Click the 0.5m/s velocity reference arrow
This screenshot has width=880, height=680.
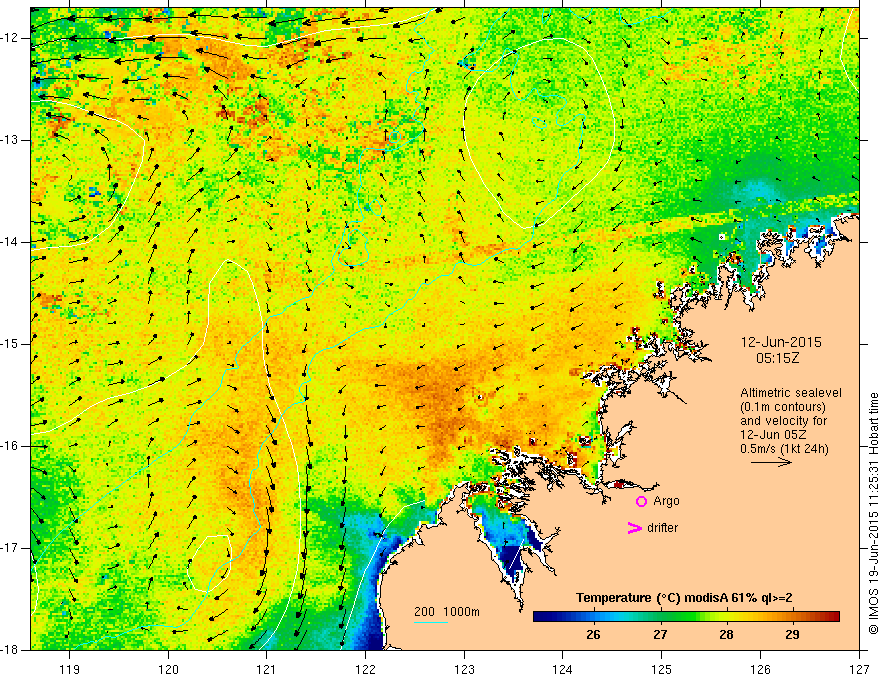(x=771, y=462)
